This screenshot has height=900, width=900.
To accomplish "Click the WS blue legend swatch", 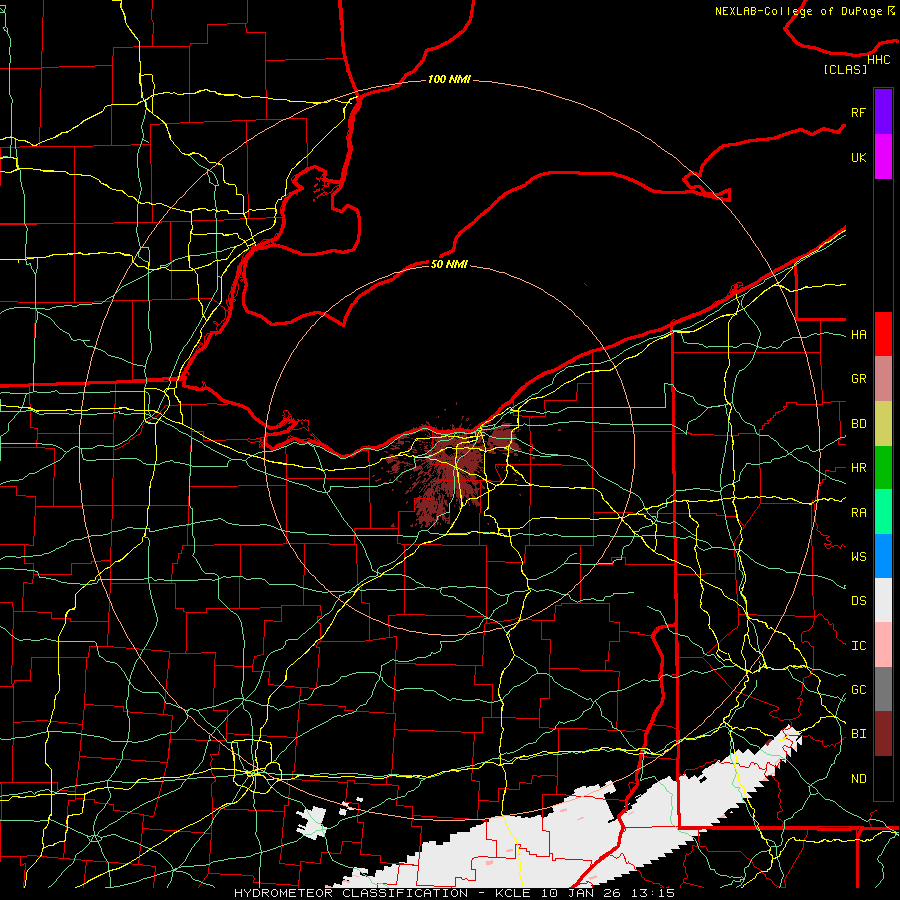I will [x=883, y=556].
